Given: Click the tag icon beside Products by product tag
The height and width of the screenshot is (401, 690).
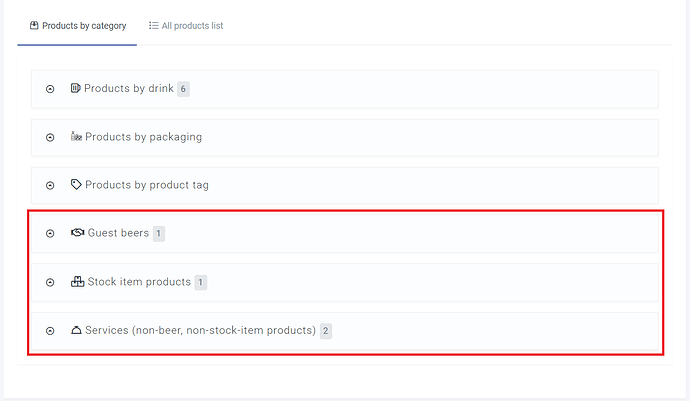Looking at the screenshot, I should [x=76, y=185].
